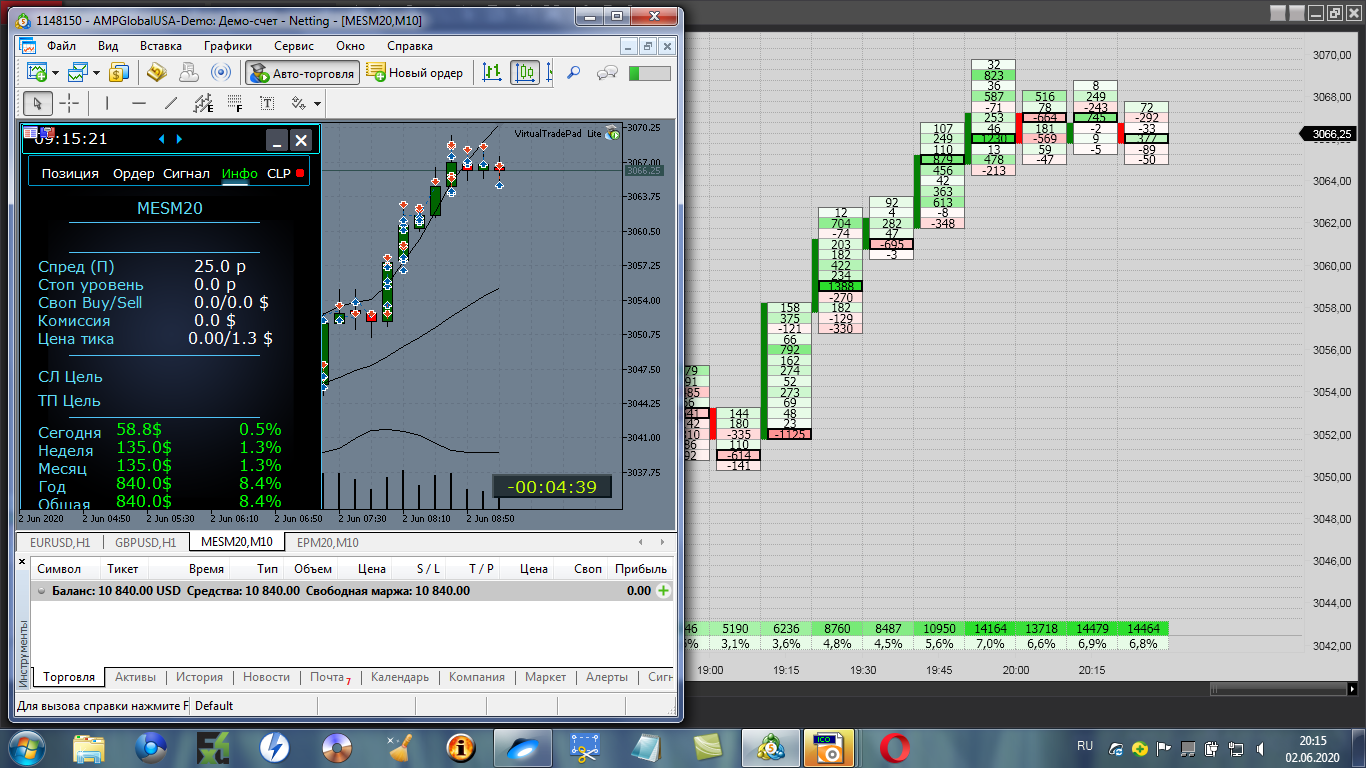Select the equidistant channel tool

point(203,103)
